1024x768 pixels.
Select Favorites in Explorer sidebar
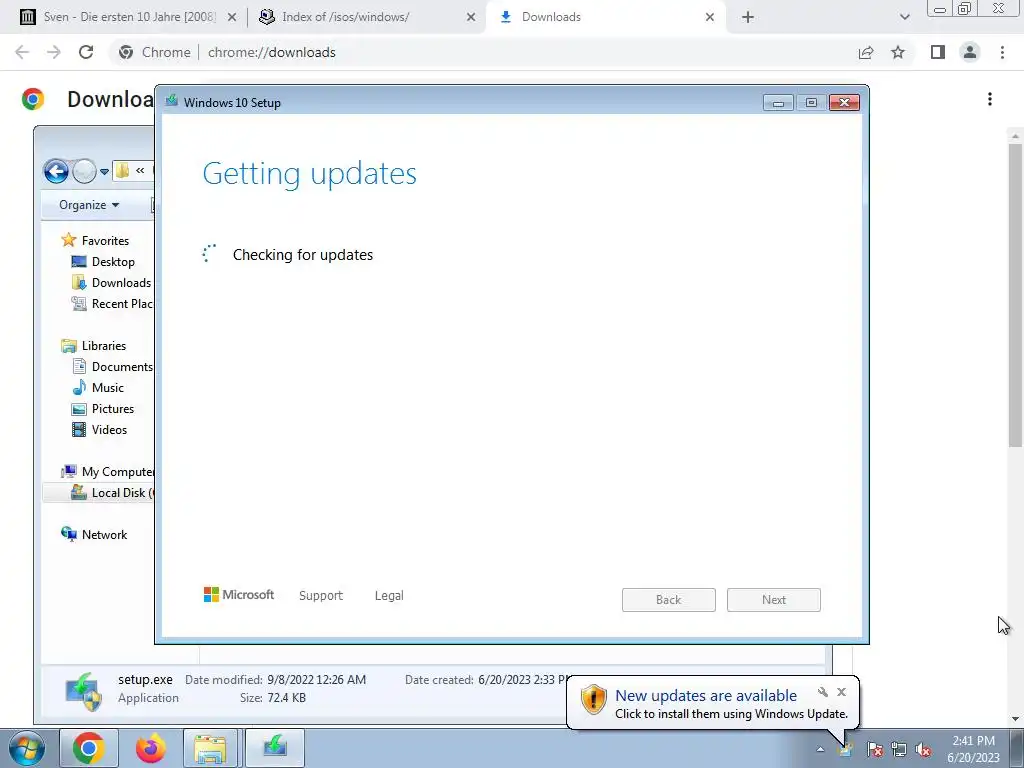click(104, 240)
